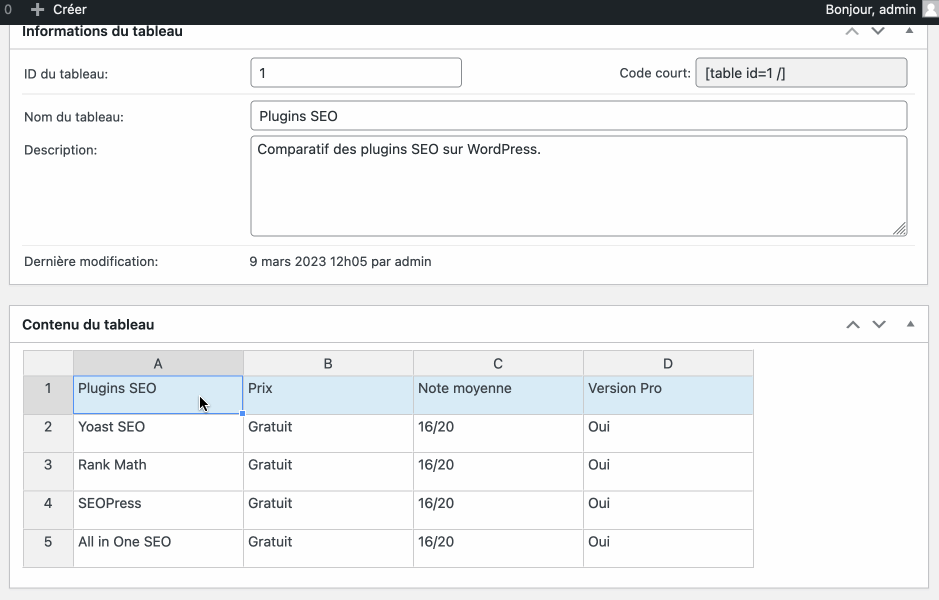This screenshot has height=600, width=939.
Task: Collapse the Informations du tableau panel
Action: (x=910, y=31)
